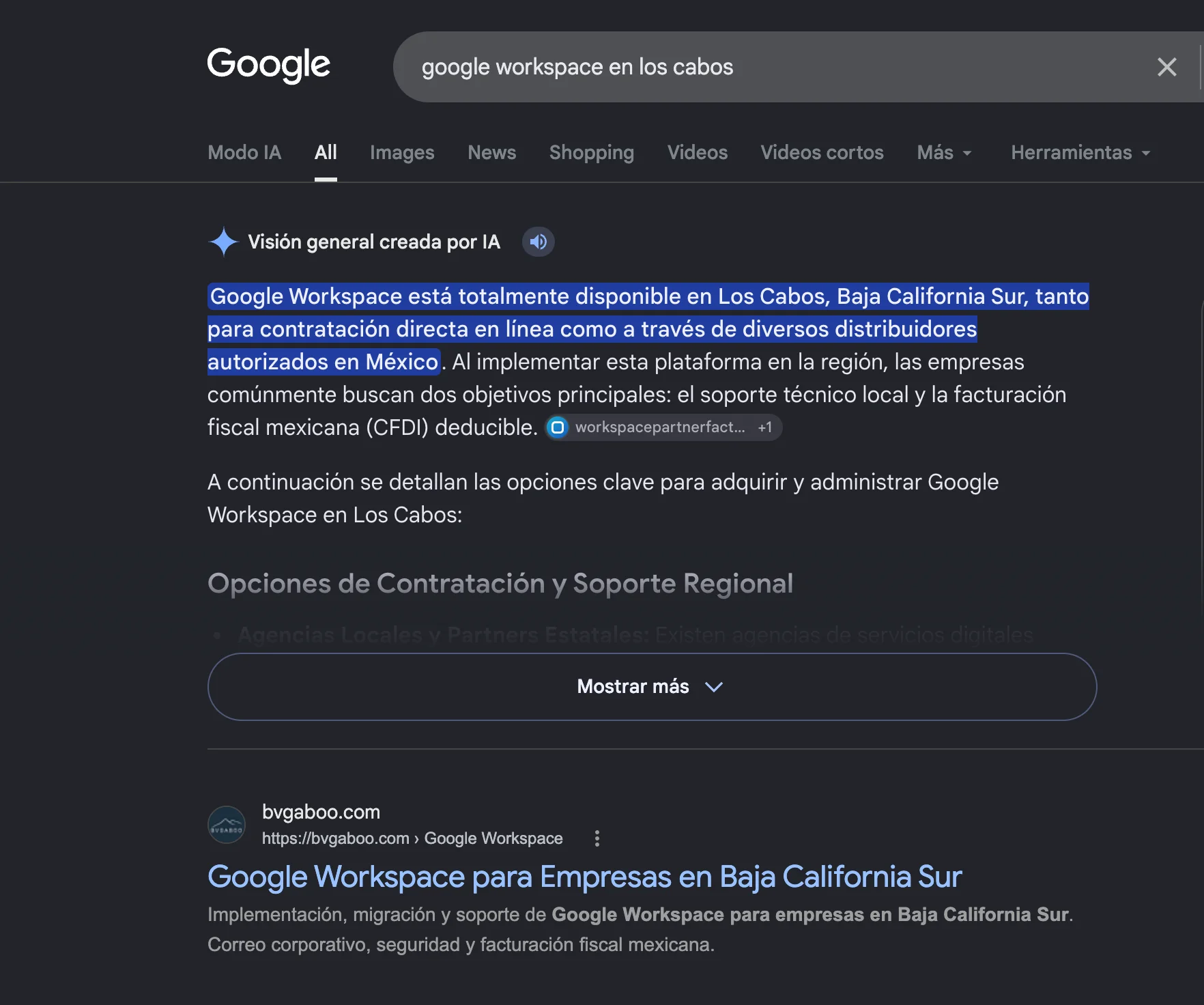Screen dimensions: 1204x1005
Task: Click the https://bvgaboo.com › Google Workspace breadcrumb
Action: pyautogui.click(x=412, y=838)
